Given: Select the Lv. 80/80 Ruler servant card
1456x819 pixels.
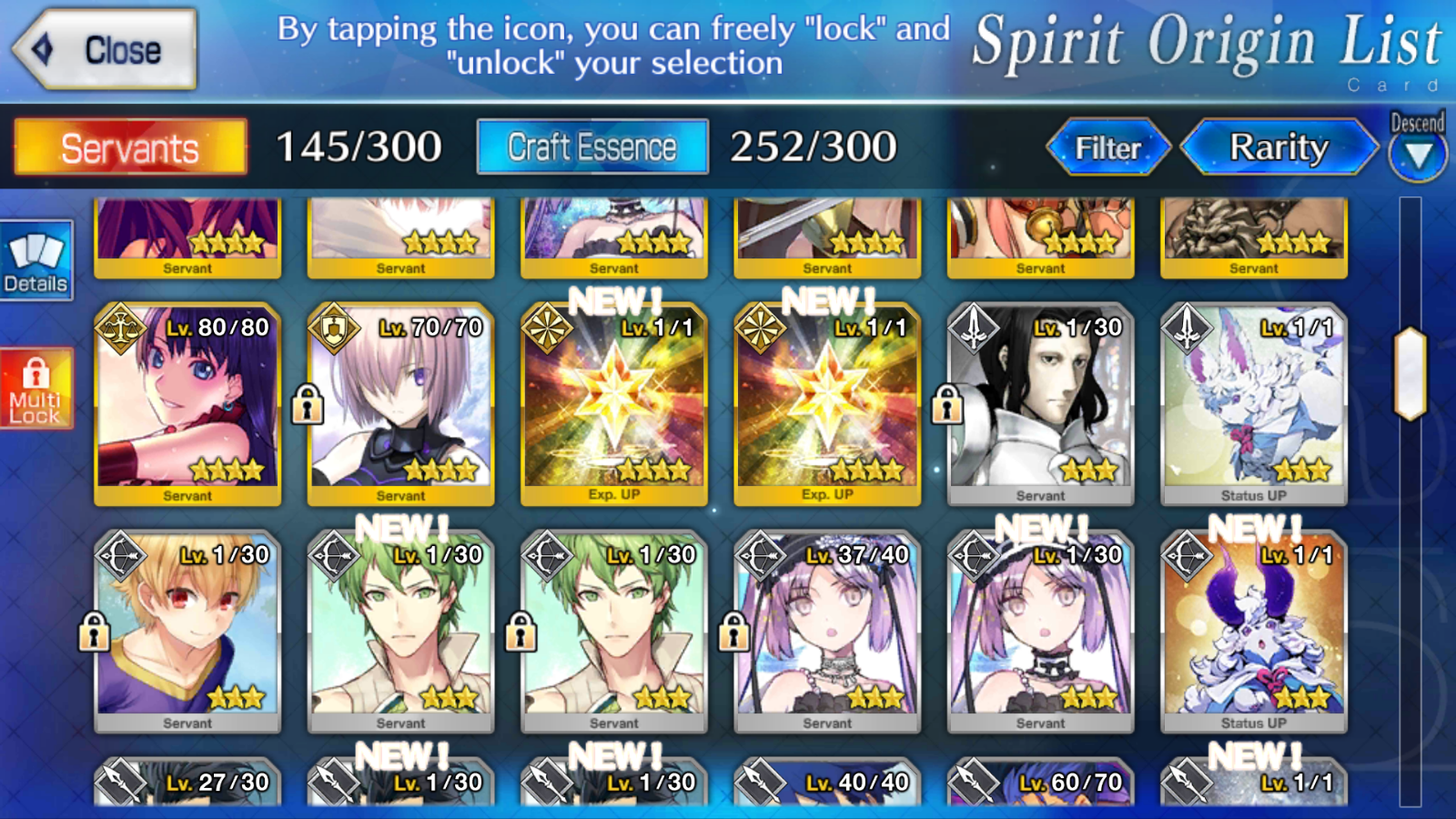Looking at the screenshot, I should (x=187, y=404).
